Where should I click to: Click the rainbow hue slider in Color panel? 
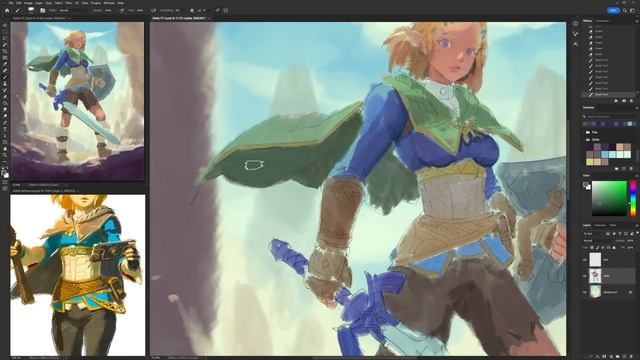click(x=633, y=199)
